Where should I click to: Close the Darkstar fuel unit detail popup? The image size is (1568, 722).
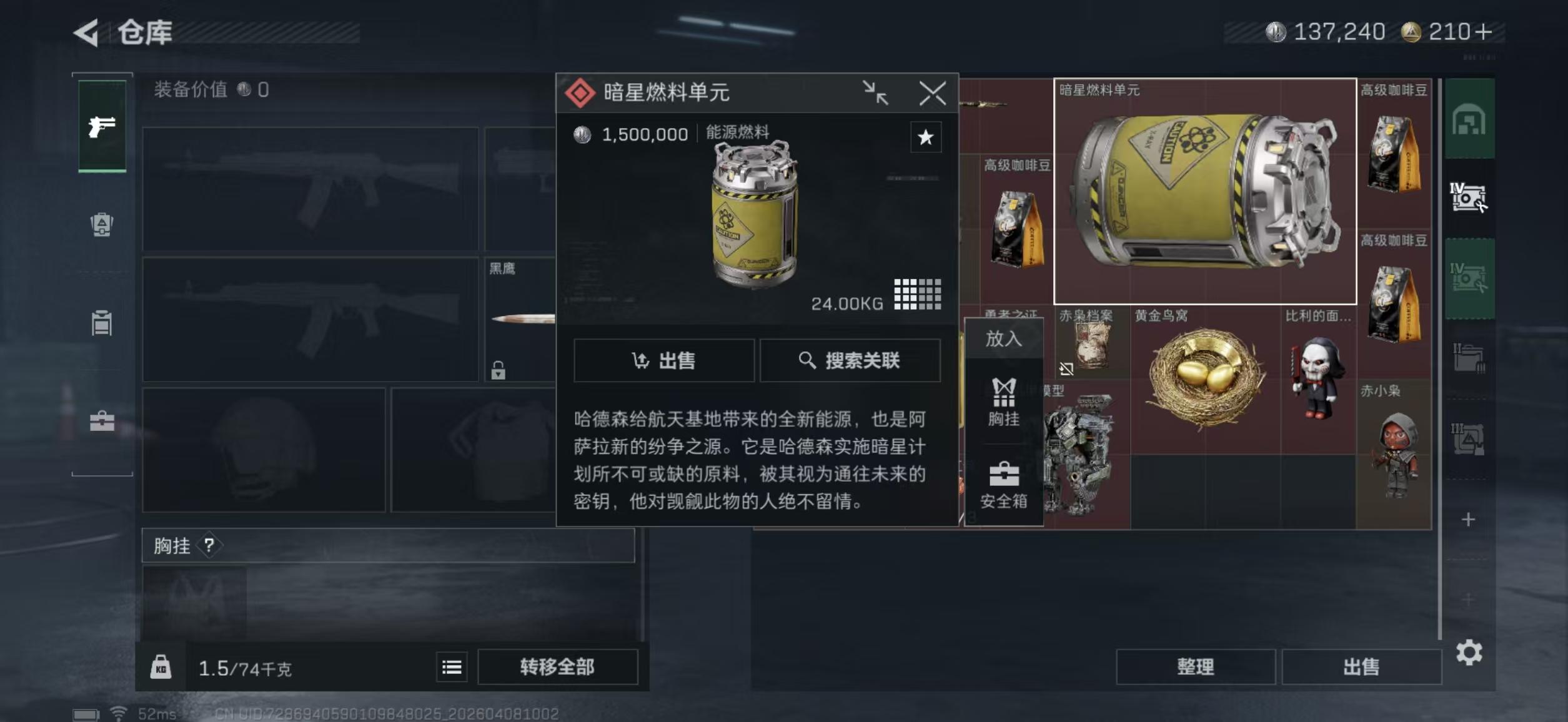tap(932, 94)
